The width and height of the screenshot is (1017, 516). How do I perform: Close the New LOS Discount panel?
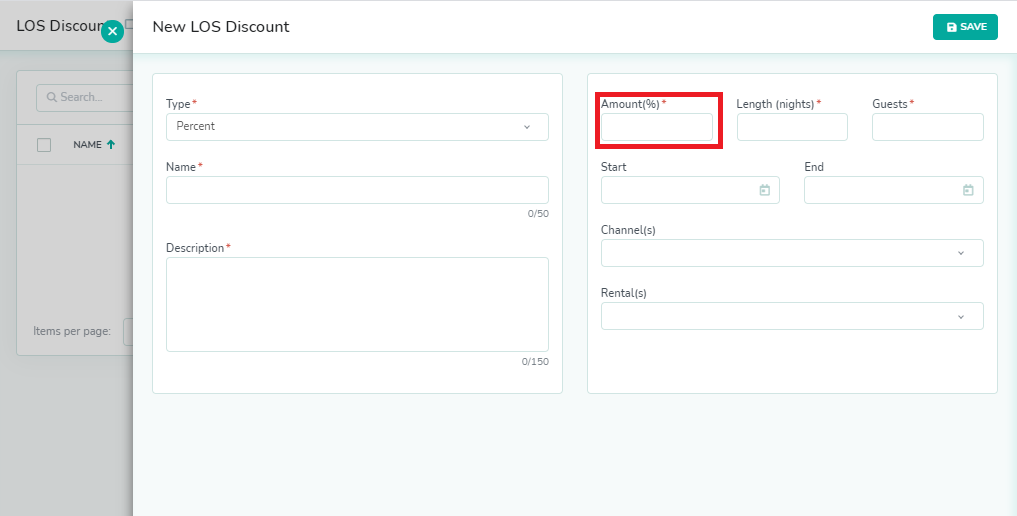(x=112, y=31)
